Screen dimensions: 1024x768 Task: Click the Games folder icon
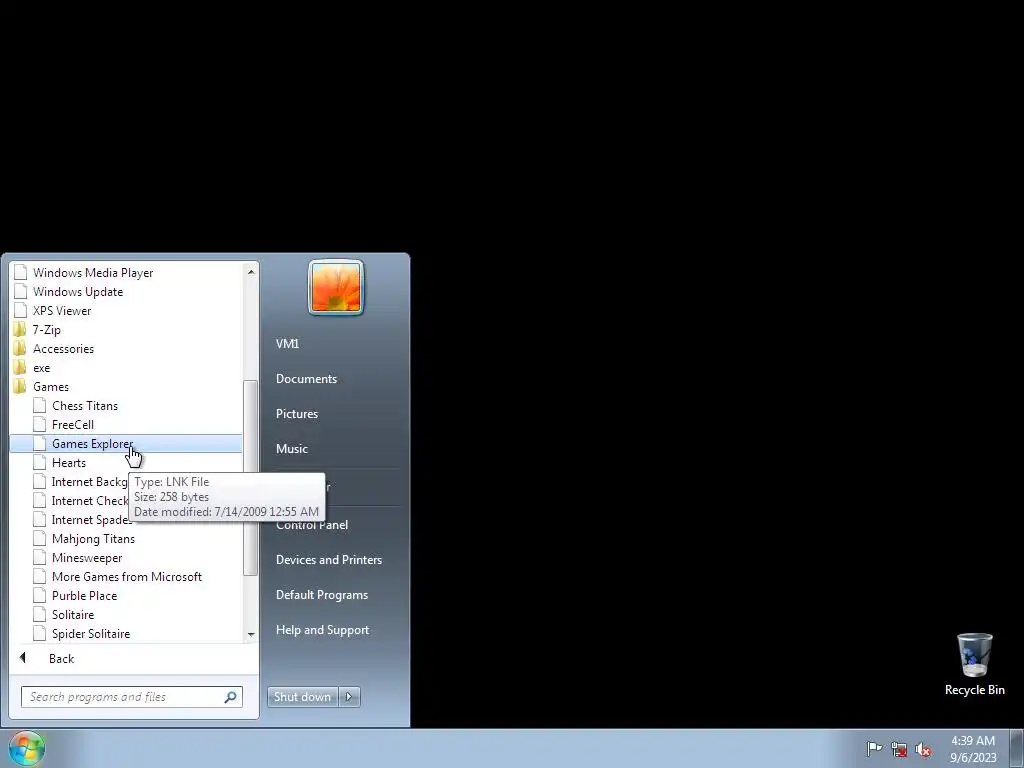point(20,387)
